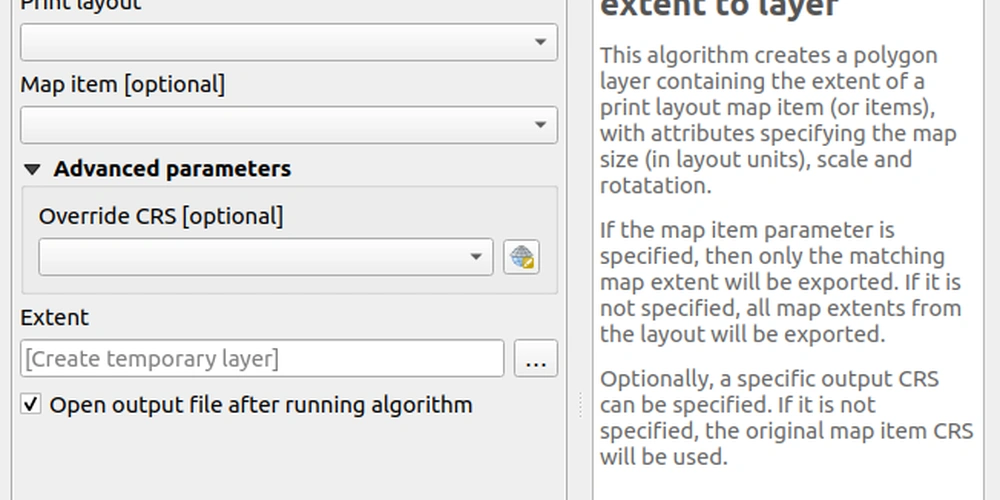1000x500 pixels.
Task: Click the Extent browse '...' button
Action: click(x=536, y=359)
